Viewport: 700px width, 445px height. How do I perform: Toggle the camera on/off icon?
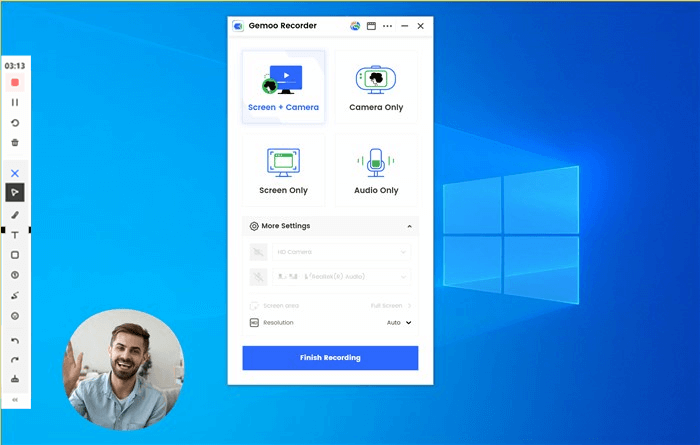click(258, 252)
